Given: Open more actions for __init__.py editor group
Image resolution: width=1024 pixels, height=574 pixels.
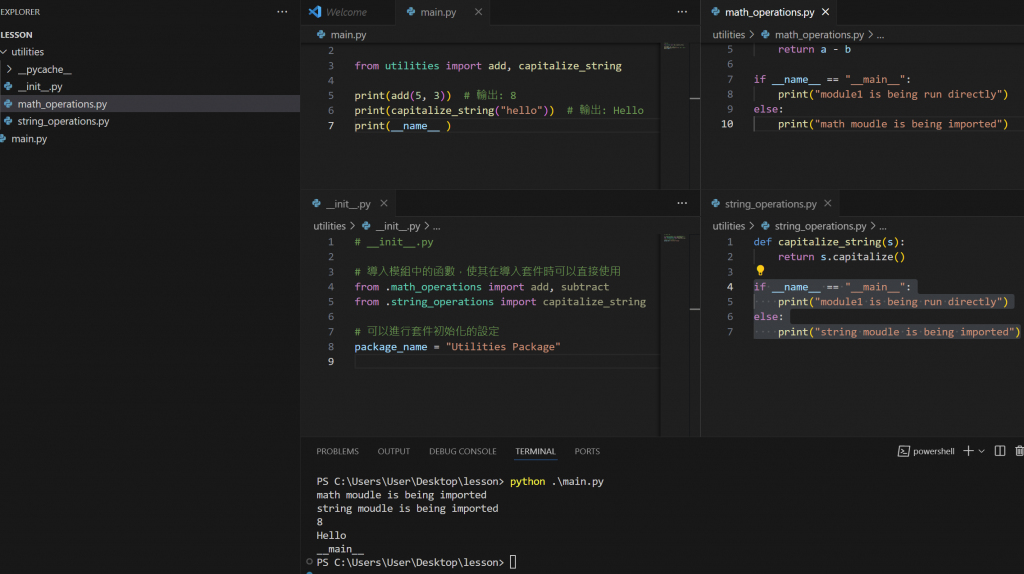Looking at the screenshot, I should coord(682,203).
